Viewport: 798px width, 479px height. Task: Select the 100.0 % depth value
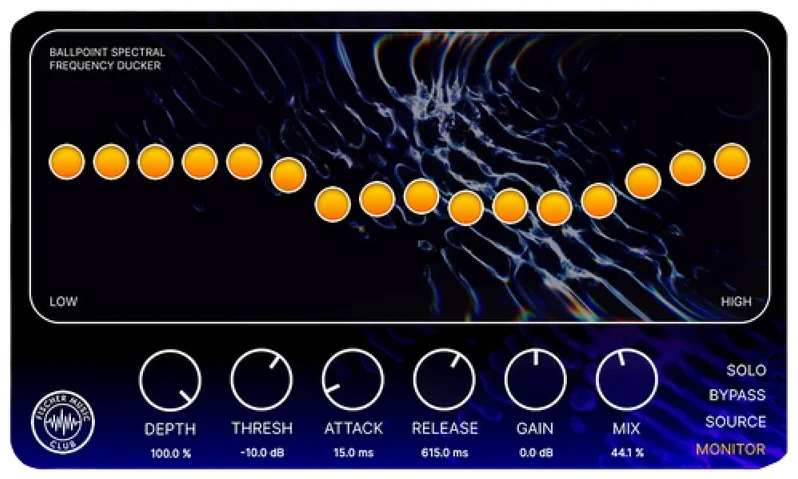(170, 453)
